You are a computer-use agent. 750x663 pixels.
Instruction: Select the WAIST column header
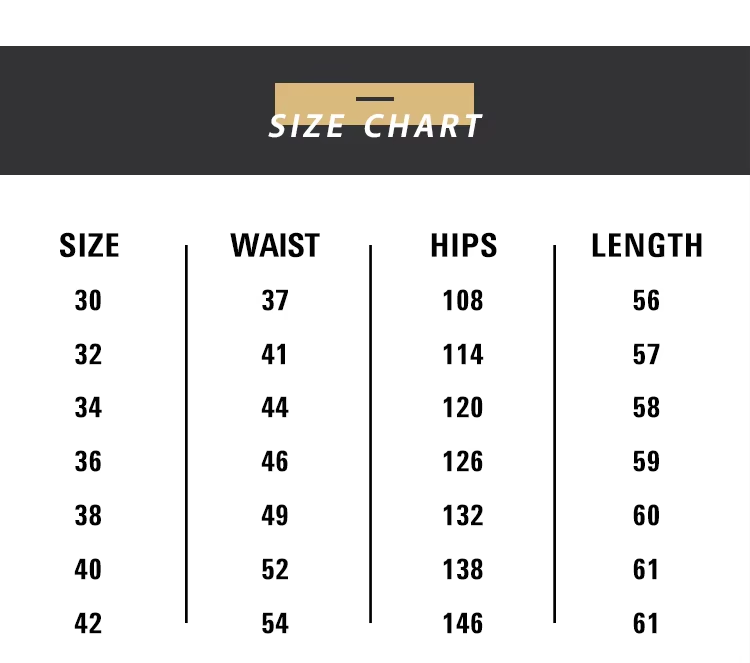click(275, 246)
